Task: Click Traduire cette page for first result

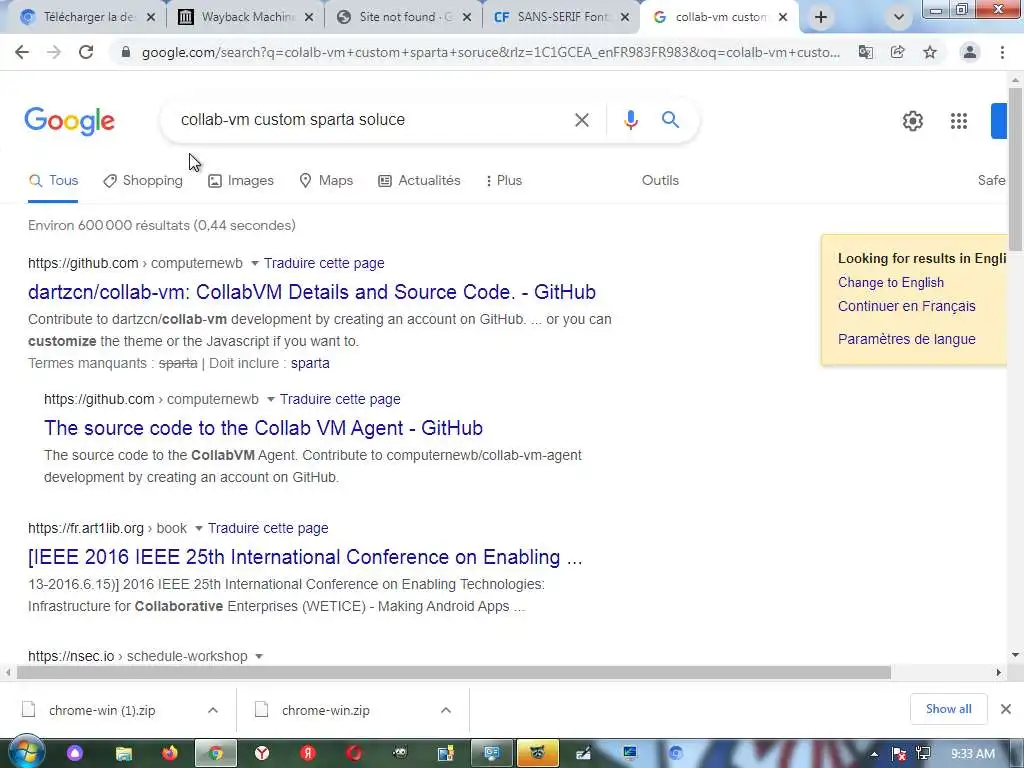Action: (x=324, y=263)
